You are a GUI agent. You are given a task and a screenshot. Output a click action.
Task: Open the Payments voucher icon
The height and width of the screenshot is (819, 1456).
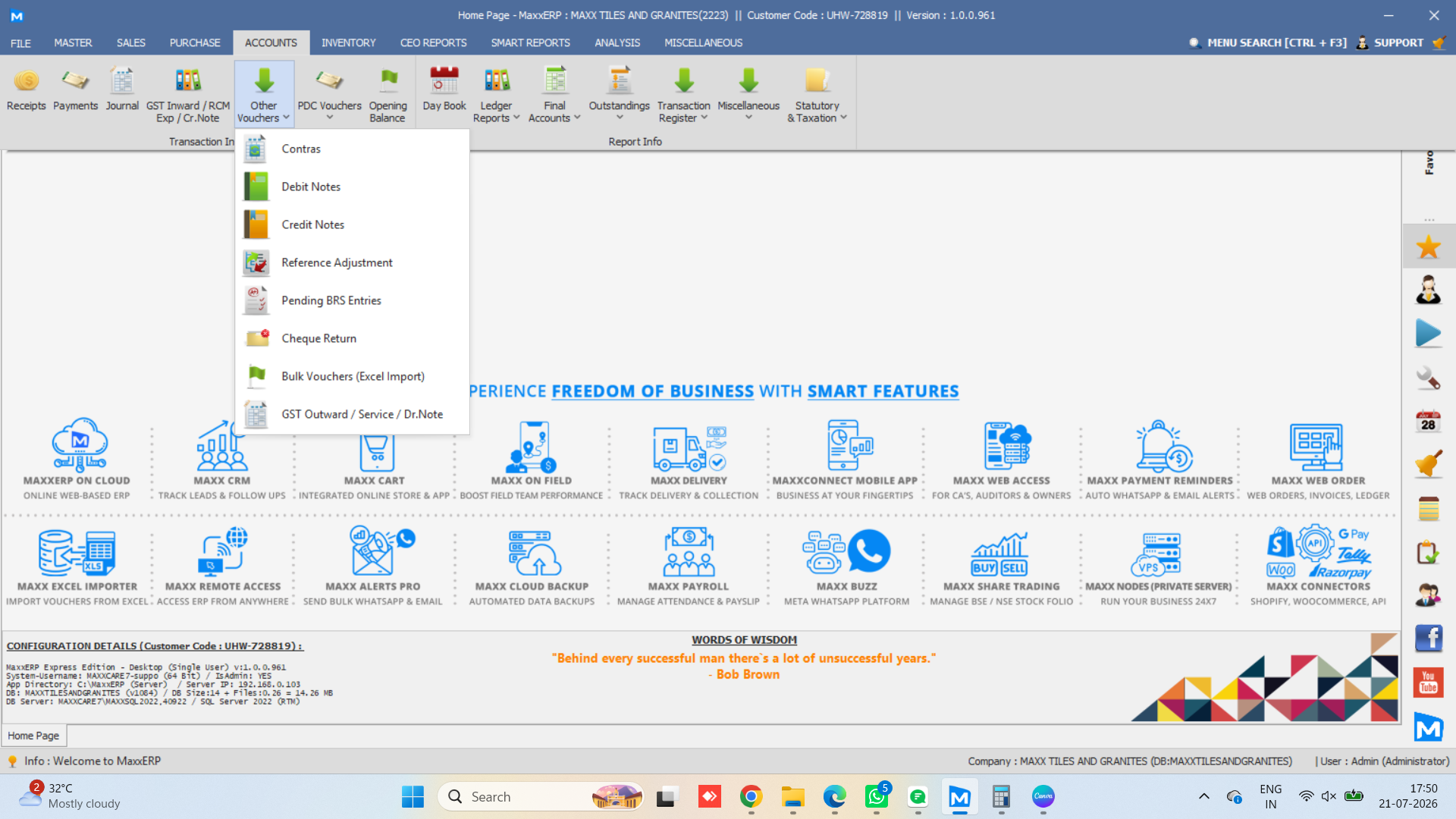(75, 80)
